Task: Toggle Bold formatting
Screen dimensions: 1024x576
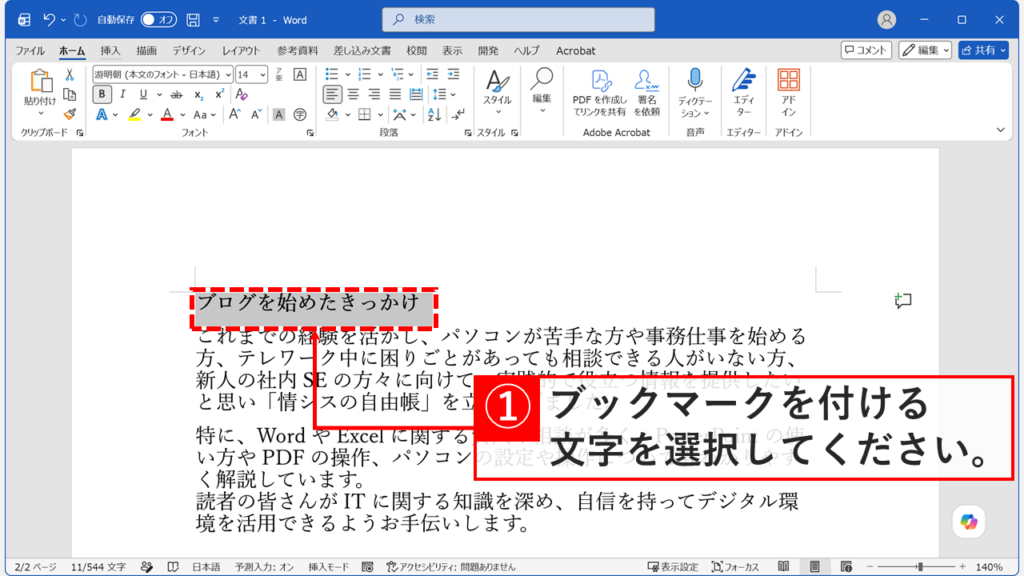Action: [x=102, y=95]
